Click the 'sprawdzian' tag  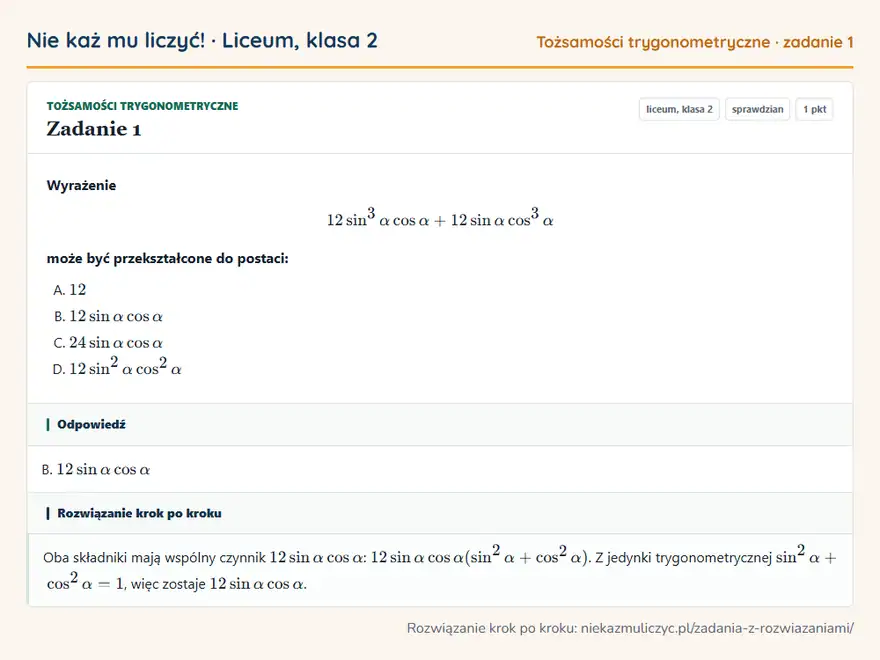point(757,109)
